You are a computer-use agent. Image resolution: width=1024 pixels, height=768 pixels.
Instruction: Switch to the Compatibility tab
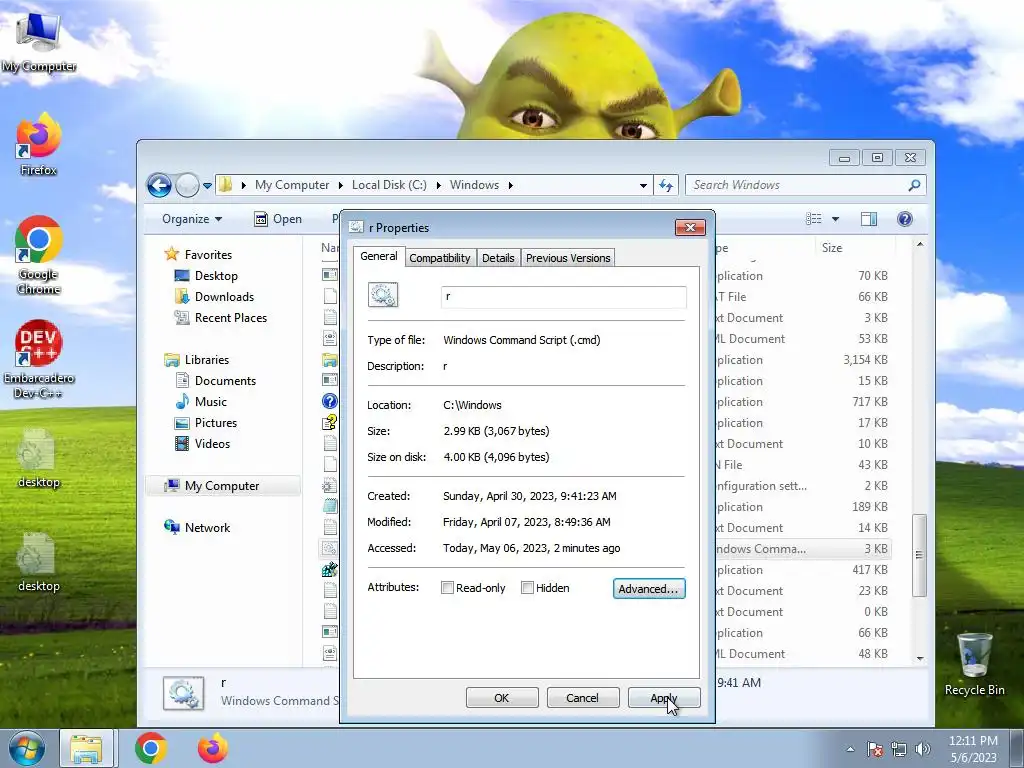(440, 258)
